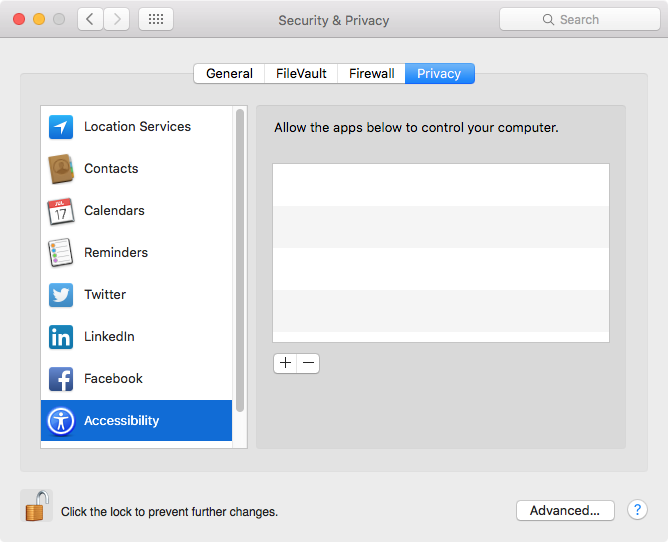
Task: Click the padlock to prevent changes
Action: [36, 506]
